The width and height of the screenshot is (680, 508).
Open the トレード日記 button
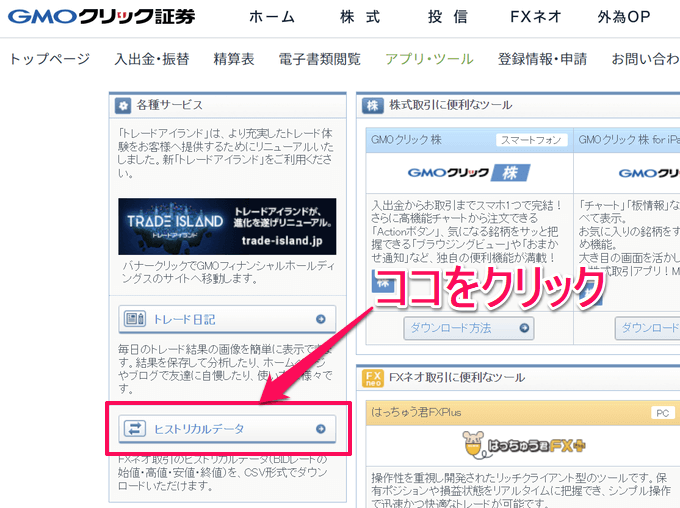pyautogui.click(x=227, y=319)
